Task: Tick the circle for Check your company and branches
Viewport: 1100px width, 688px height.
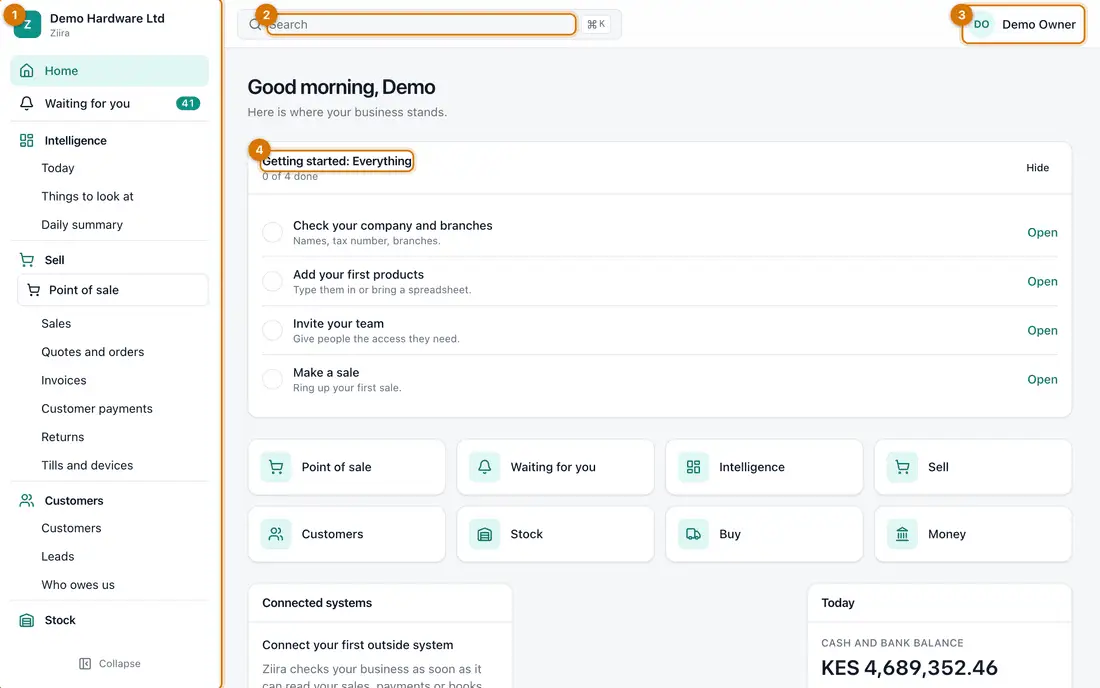Action: coord(272,232)
